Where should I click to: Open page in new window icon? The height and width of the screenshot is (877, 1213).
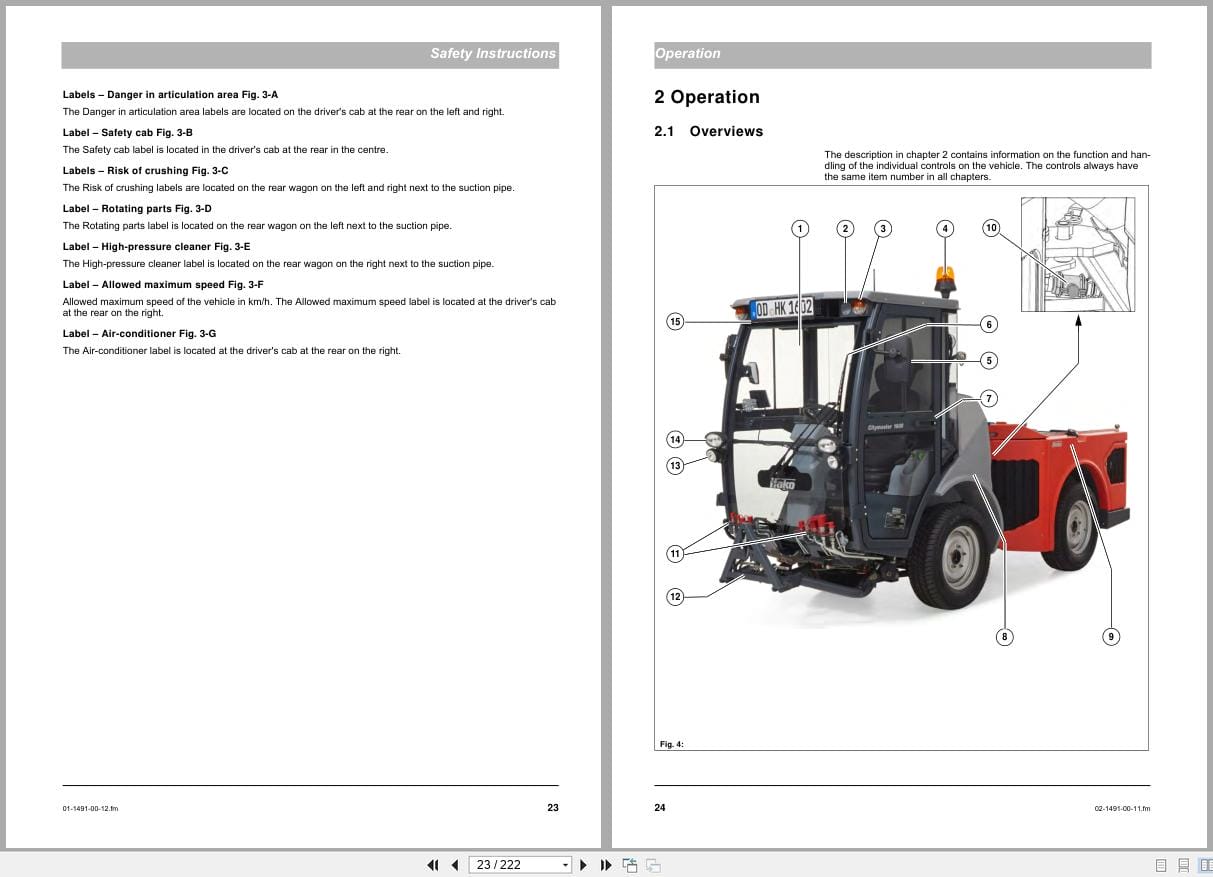click(630, 864)
